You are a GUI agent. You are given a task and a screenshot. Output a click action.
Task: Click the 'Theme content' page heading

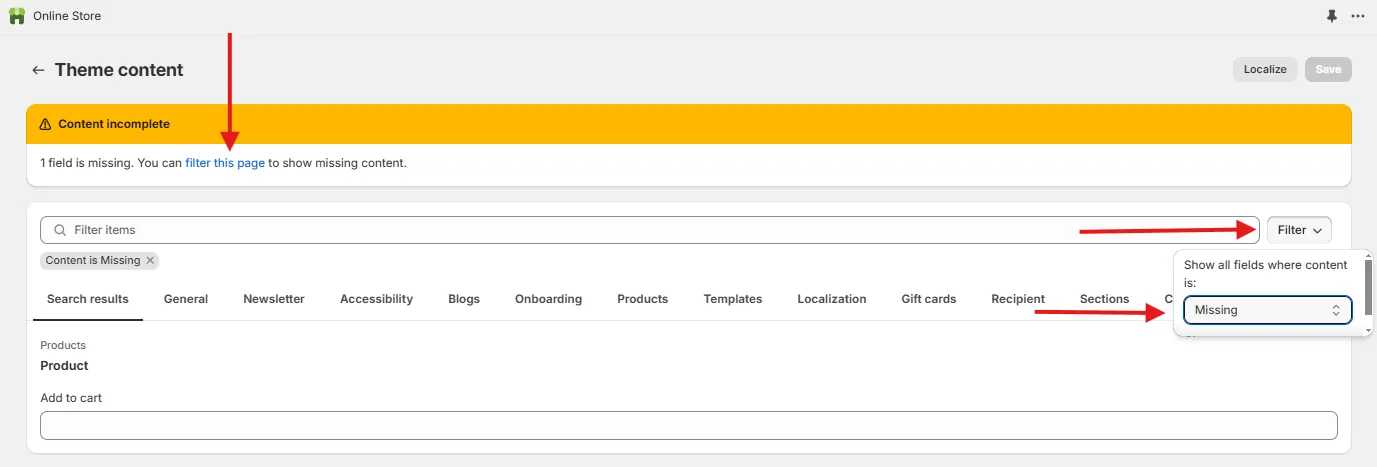point(119,70)
